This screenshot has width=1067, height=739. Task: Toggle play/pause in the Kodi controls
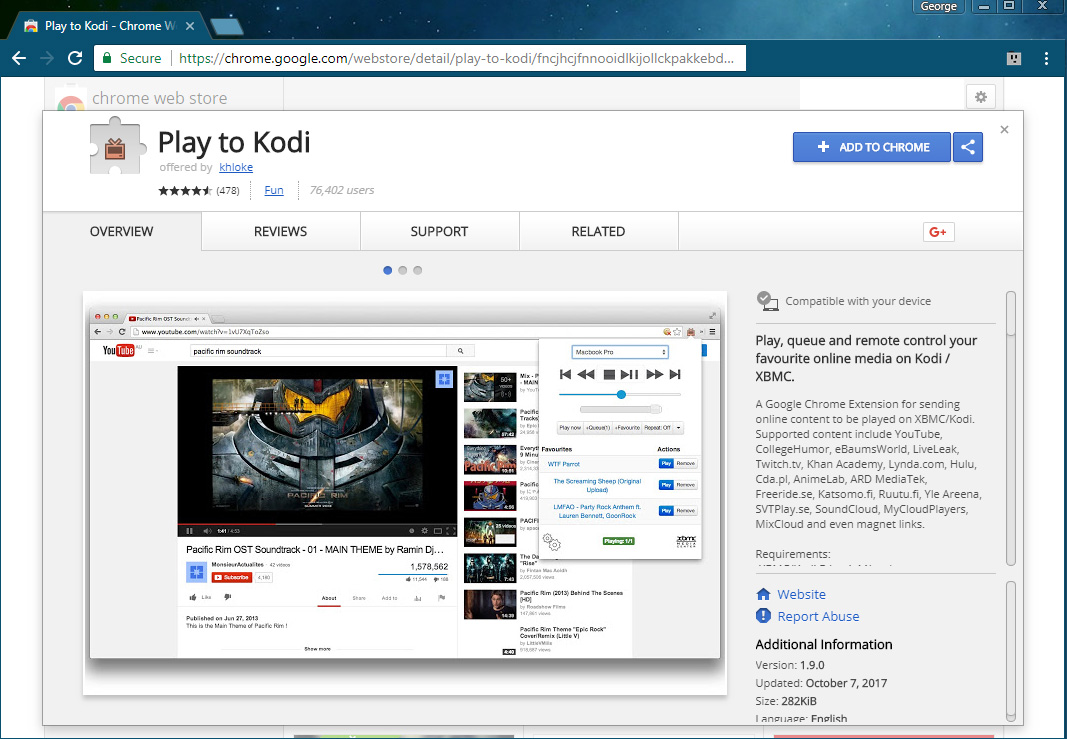629,374
